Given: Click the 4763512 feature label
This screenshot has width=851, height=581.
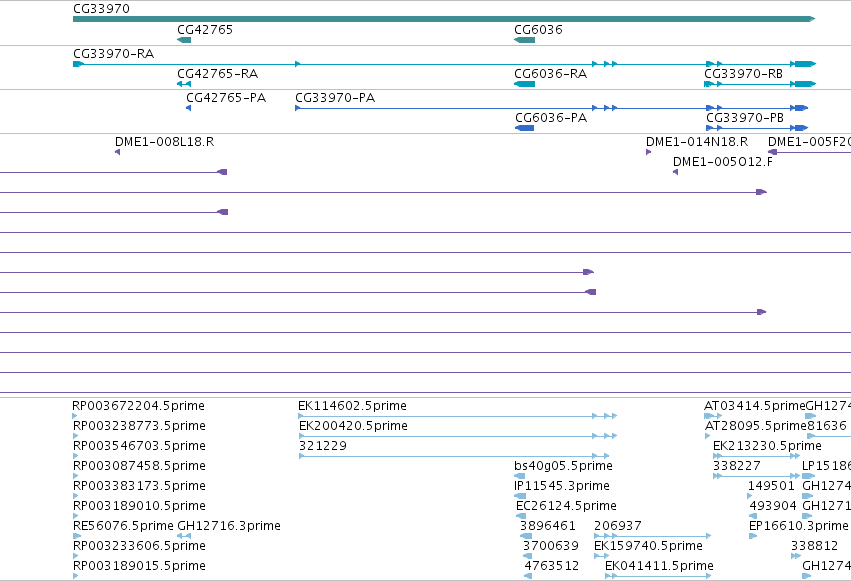Looking at the screenshot, I should point(552,566).
